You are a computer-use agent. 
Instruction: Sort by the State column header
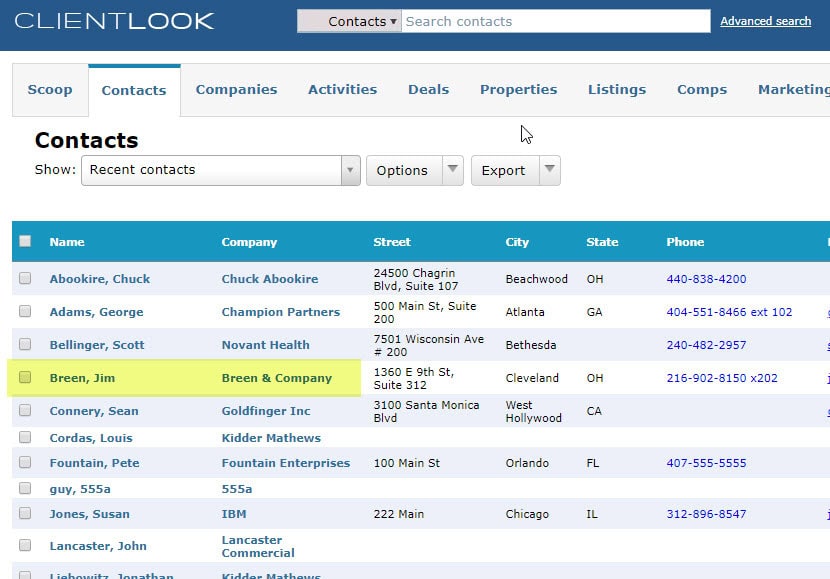coord(602,242)
